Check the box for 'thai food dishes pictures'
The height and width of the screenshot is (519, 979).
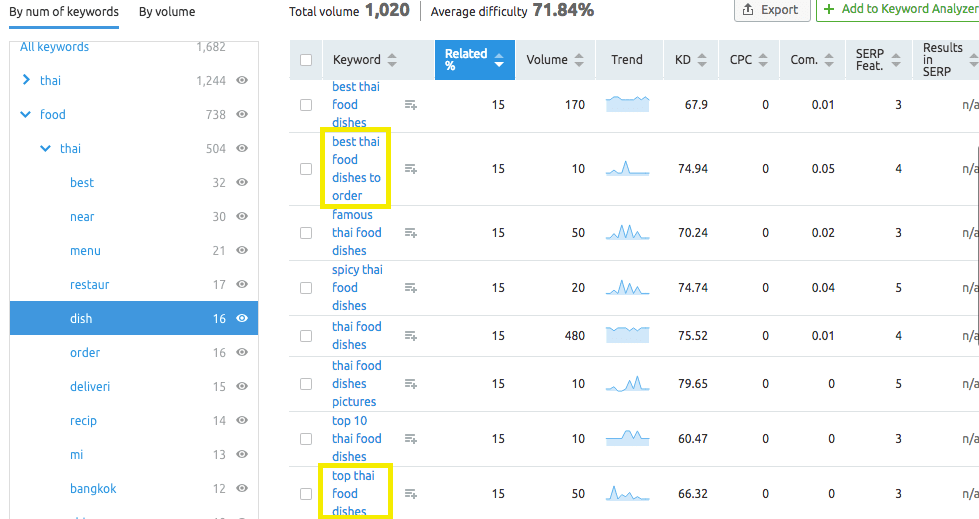tap(306, 384)
